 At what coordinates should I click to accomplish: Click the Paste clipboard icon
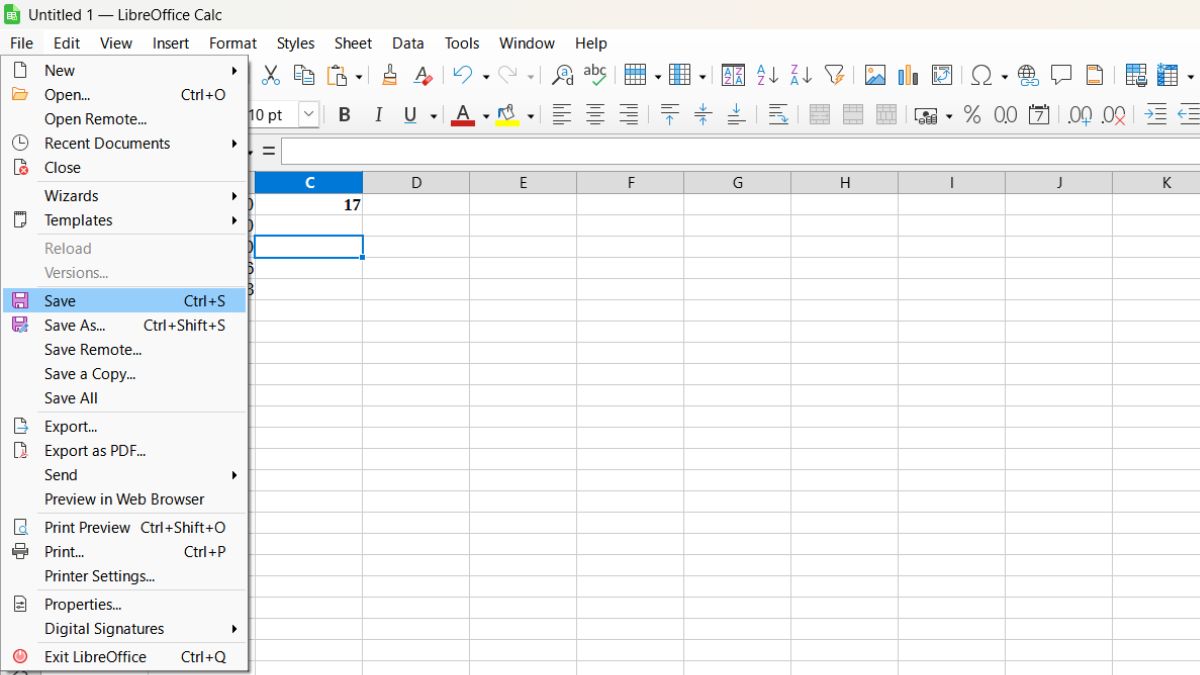coord(338,75)
